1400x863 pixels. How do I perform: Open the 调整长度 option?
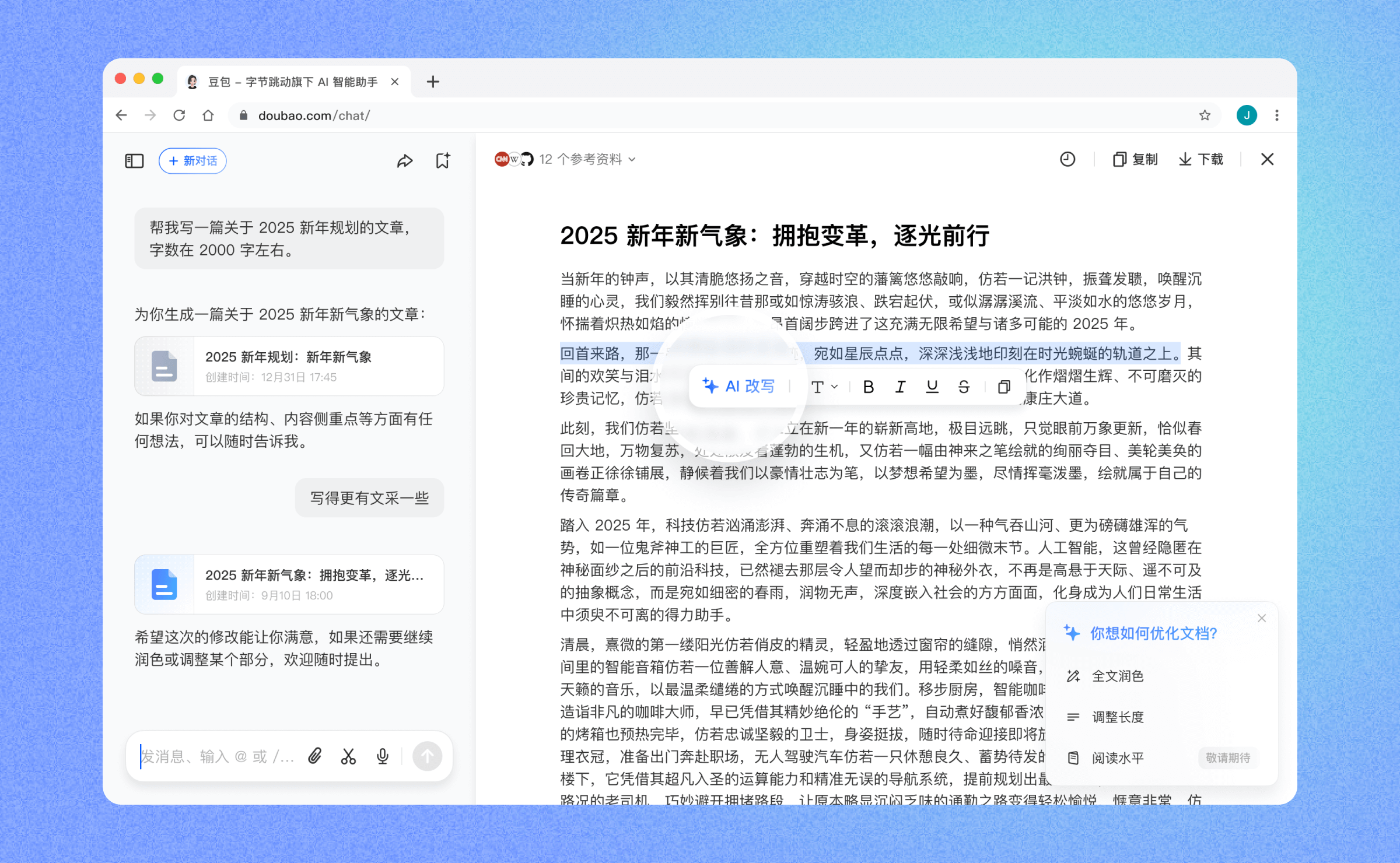pos(1117,717)
